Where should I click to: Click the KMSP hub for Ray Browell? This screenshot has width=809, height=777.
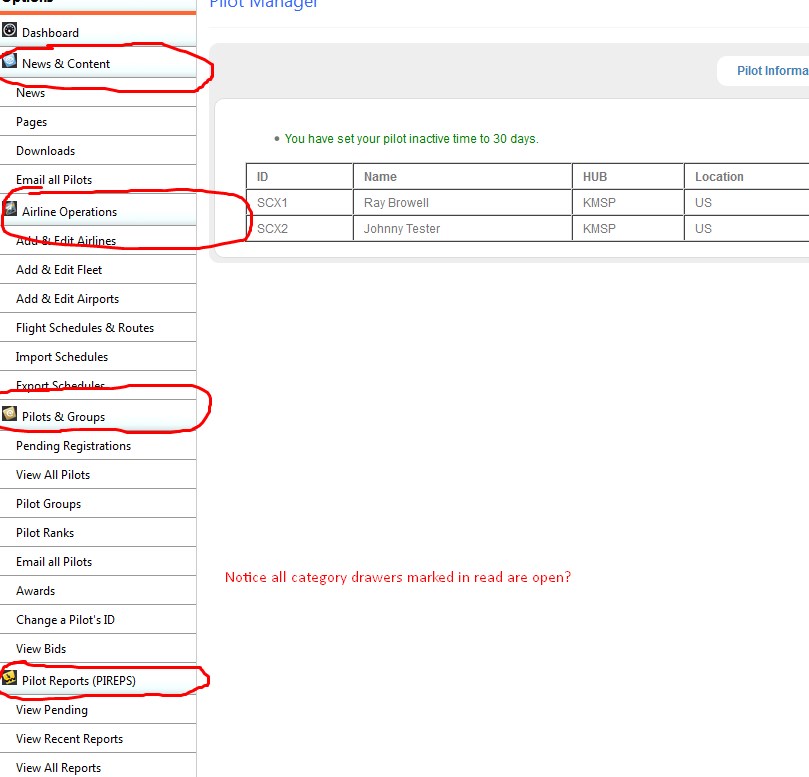599,202
